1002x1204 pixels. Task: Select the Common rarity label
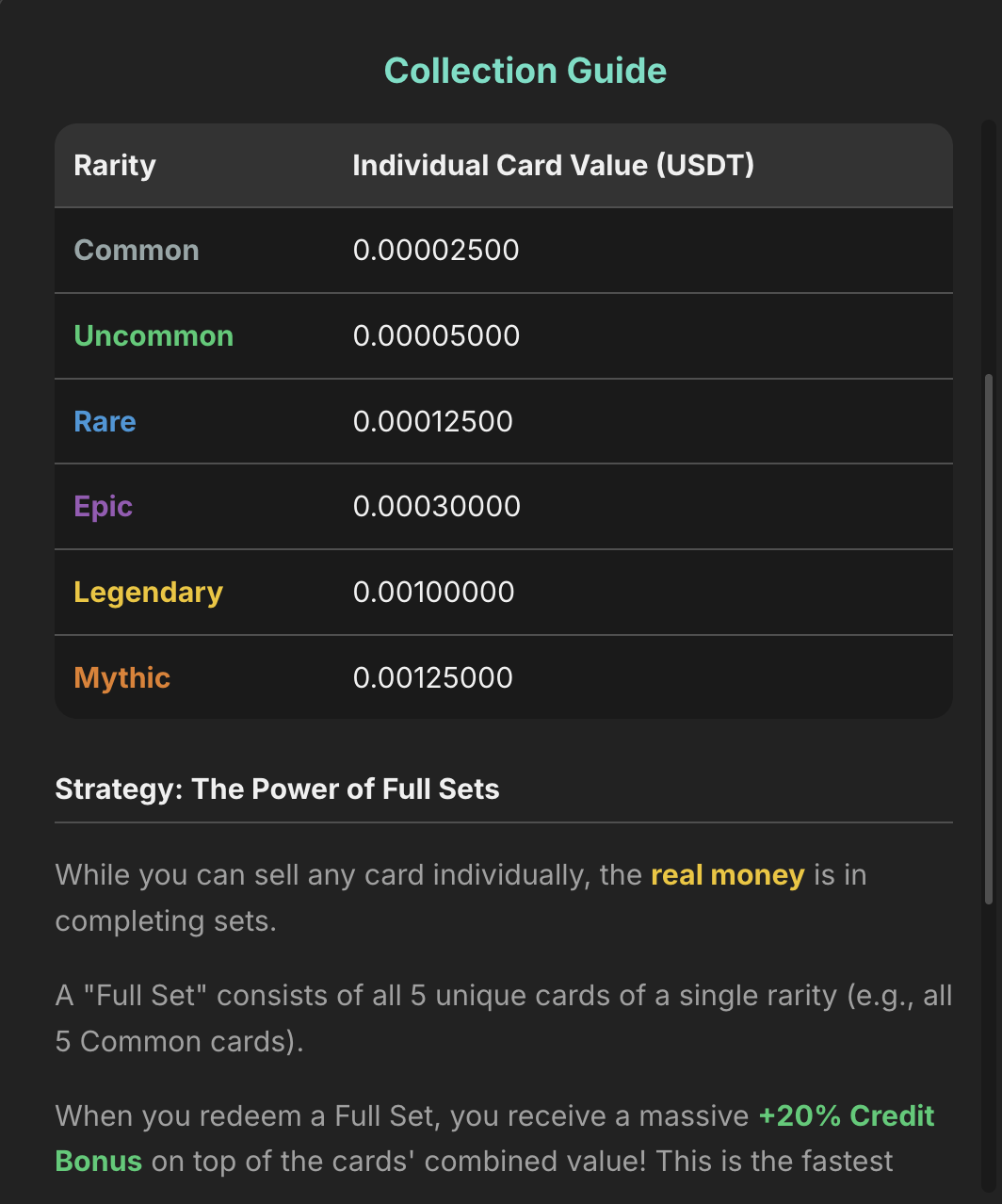(137, 251)
